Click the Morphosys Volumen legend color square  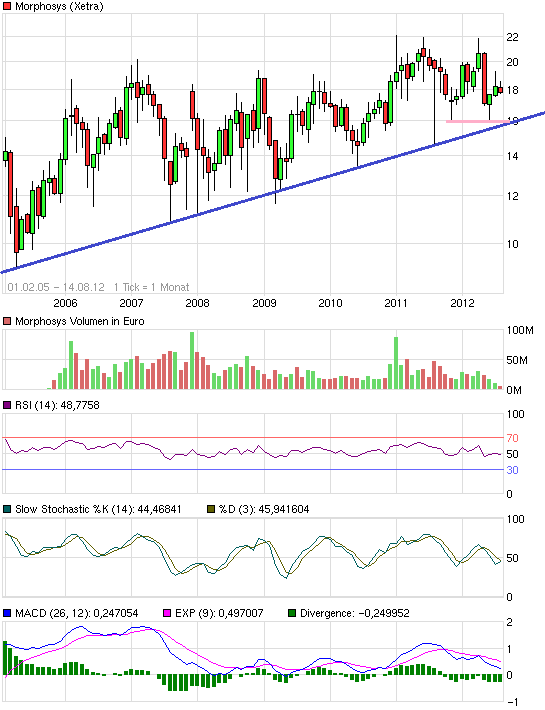(x=7, y=321)
